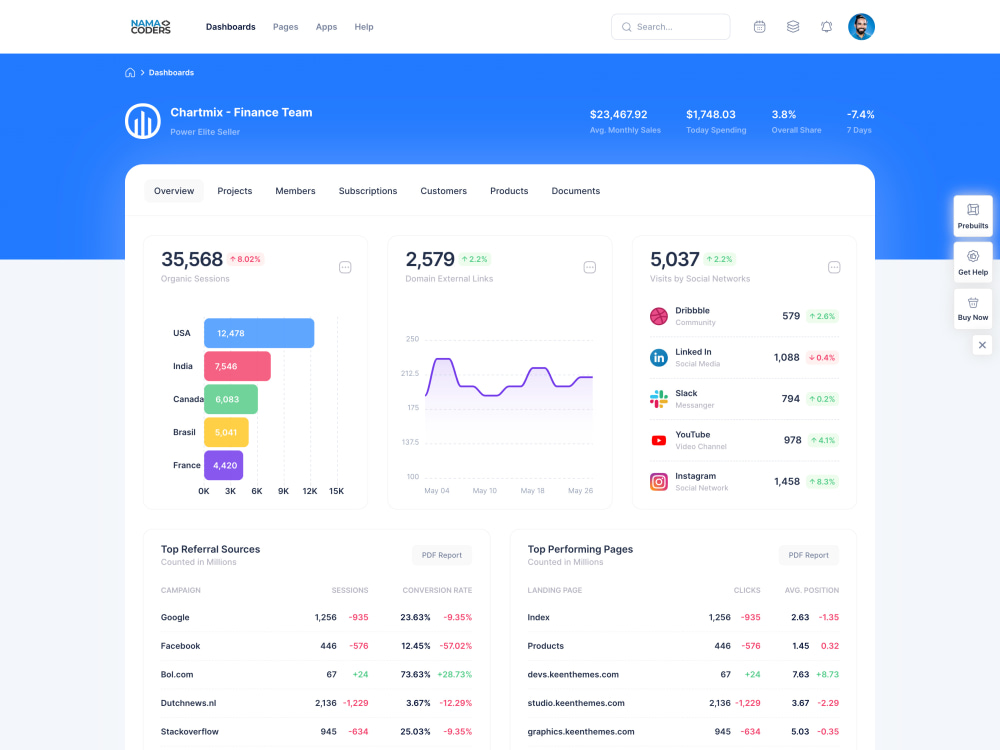
Task: Open the calendar icon in header
Action: click(759, 27)
